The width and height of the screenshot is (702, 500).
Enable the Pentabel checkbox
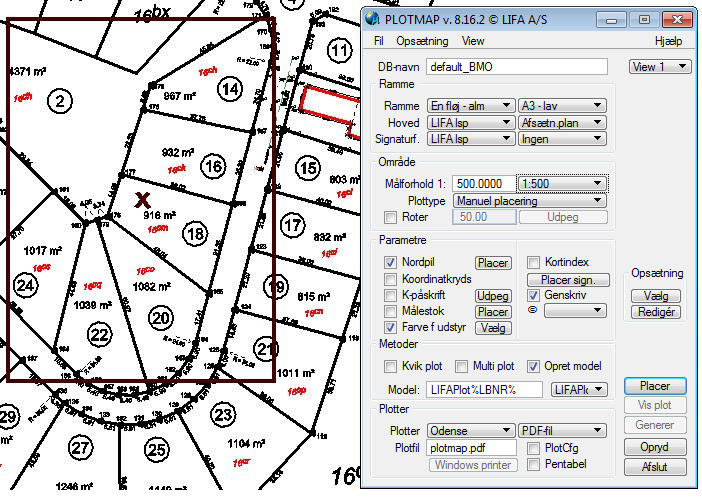pos(533,465)
